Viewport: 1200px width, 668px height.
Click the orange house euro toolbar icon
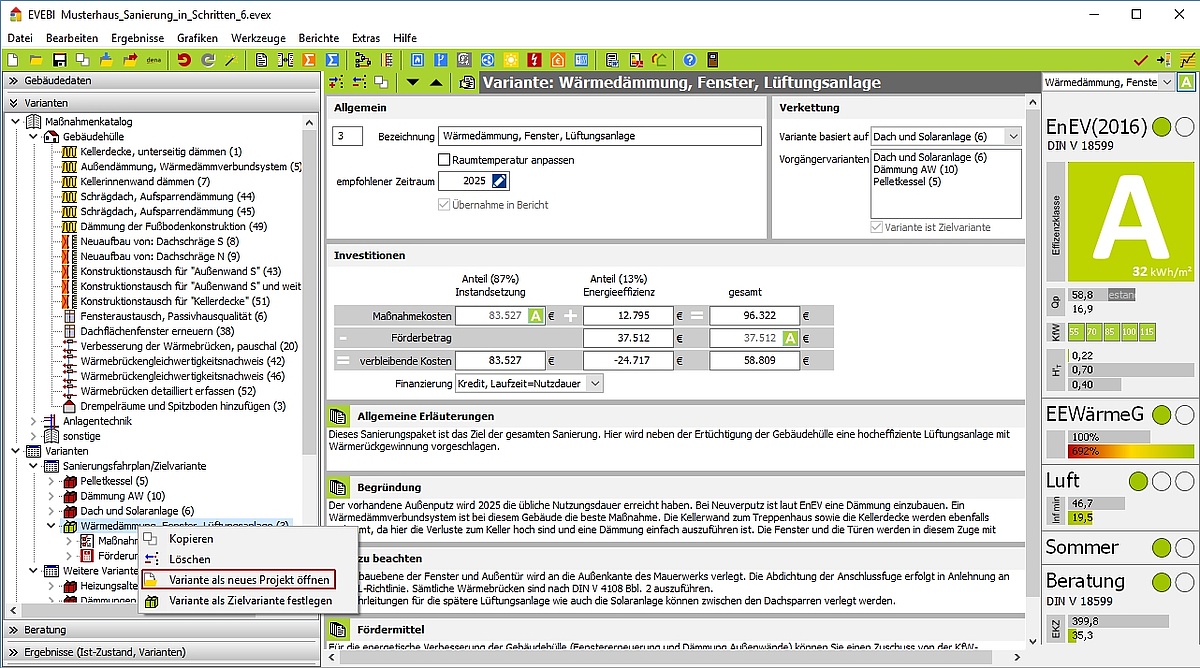pyautogui.click(x=558, y=60)
